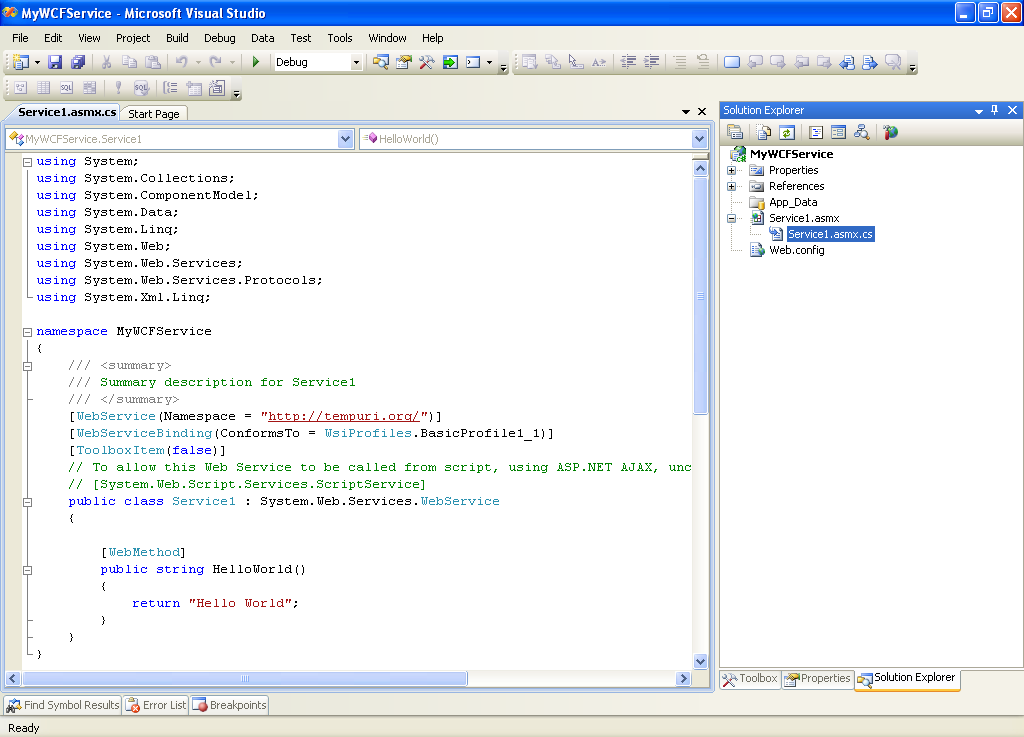
Task: Toggle auto-hide pin on Solution Explorer
Action: (994, 110)
